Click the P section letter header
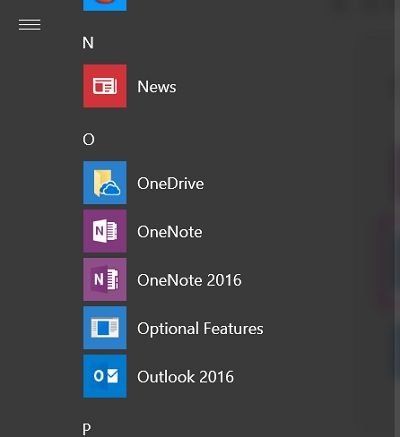 pos(87,429)
